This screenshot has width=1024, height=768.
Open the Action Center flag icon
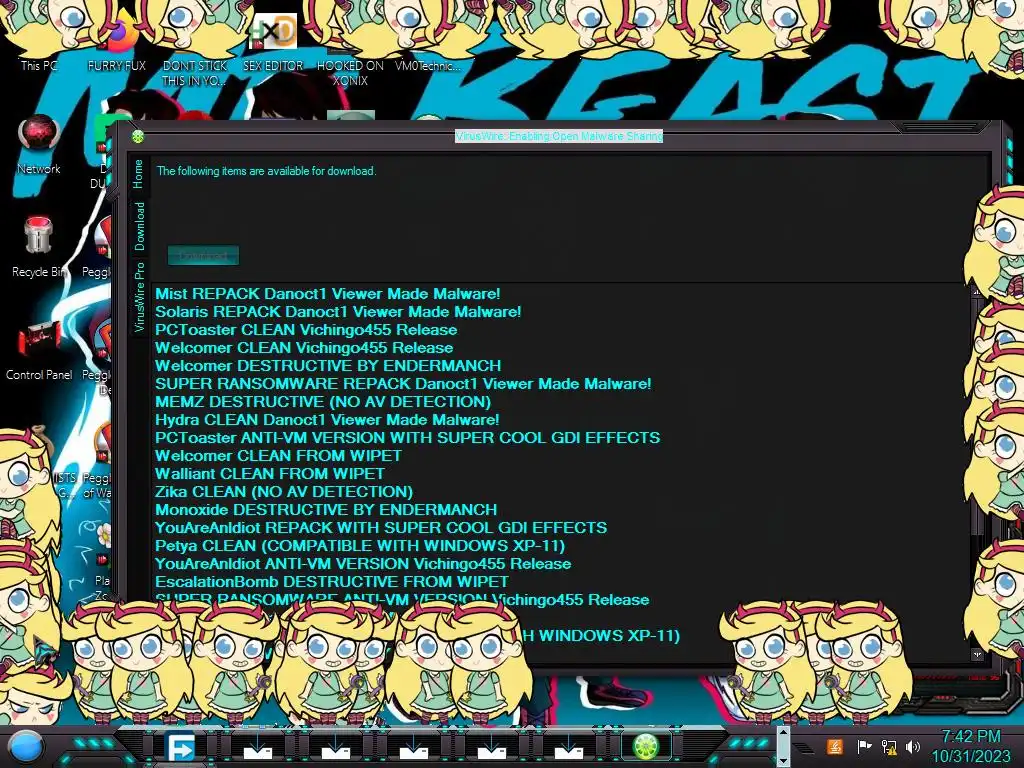pos(863,746)
